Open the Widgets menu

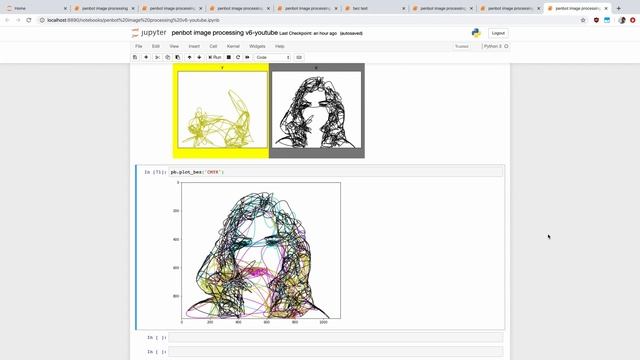pos(257,47)
